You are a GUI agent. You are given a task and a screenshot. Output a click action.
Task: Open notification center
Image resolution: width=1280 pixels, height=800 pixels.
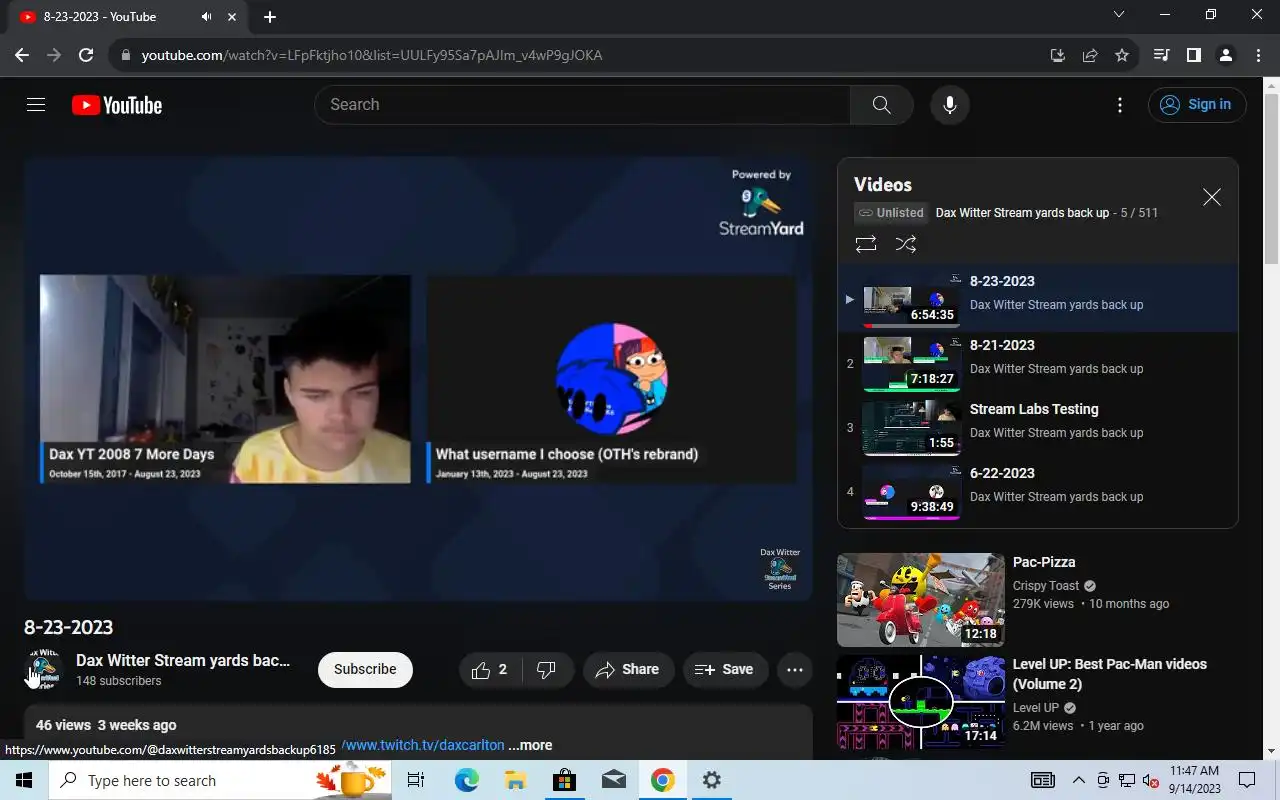coord(1247,780)
